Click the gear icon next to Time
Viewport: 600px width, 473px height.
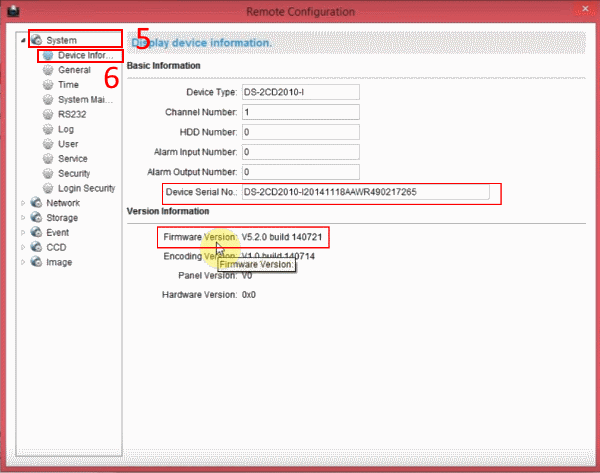pos(47,86)
